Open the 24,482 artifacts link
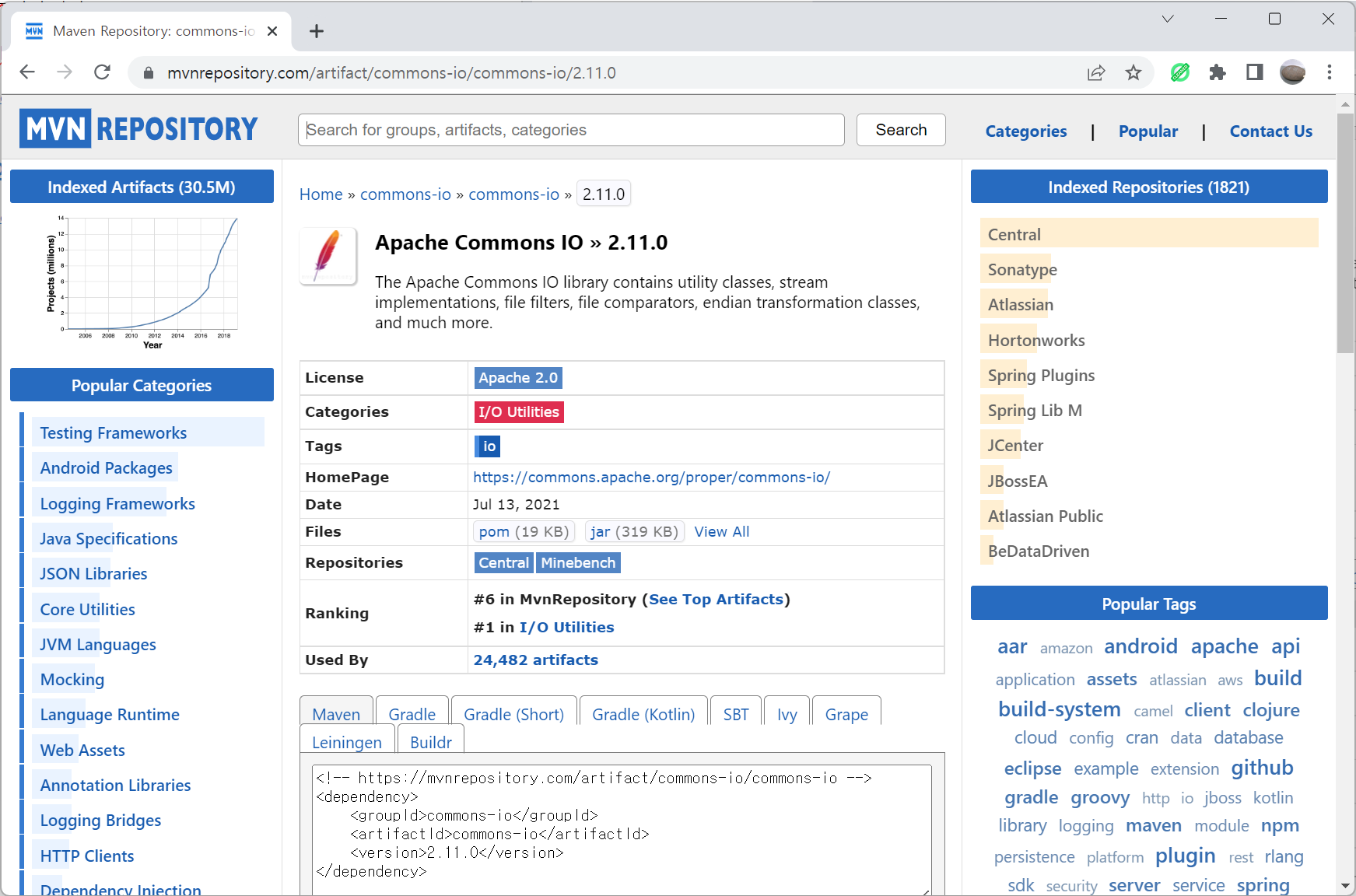1356x896 pixels. pos(536,660)
